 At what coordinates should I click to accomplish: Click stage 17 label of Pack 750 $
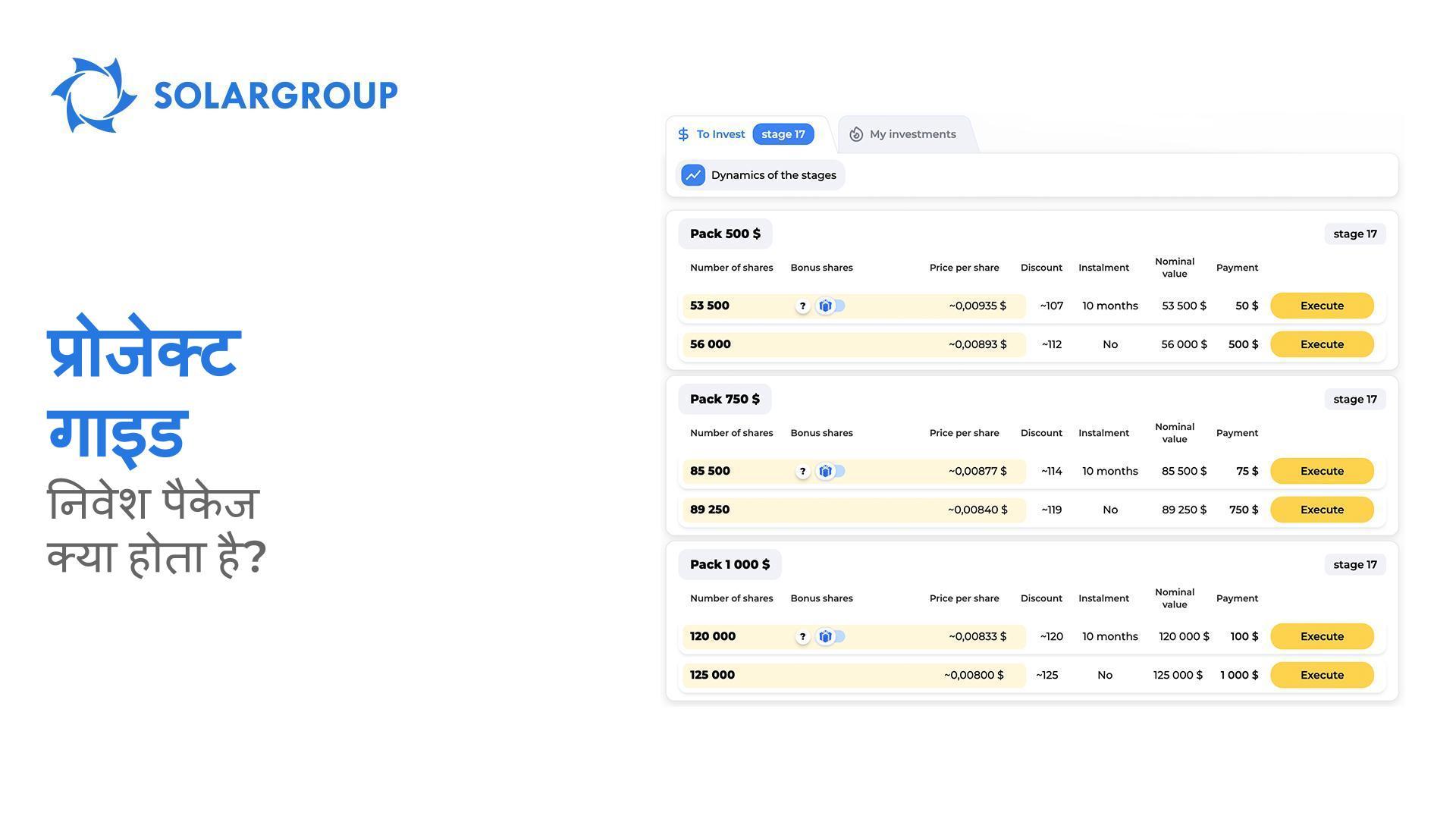coord(1354,399)
